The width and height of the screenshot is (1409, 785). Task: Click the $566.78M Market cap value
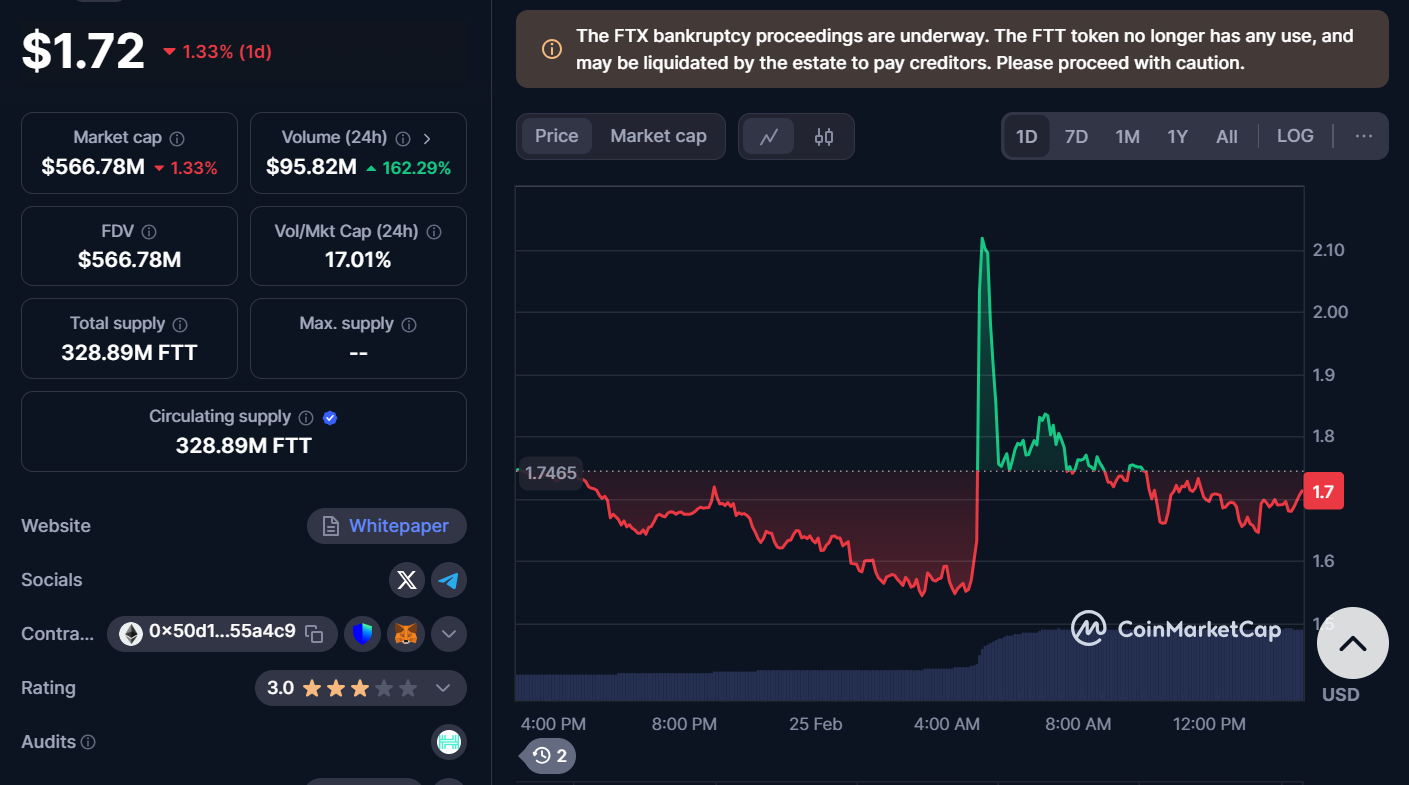[93, 167]
